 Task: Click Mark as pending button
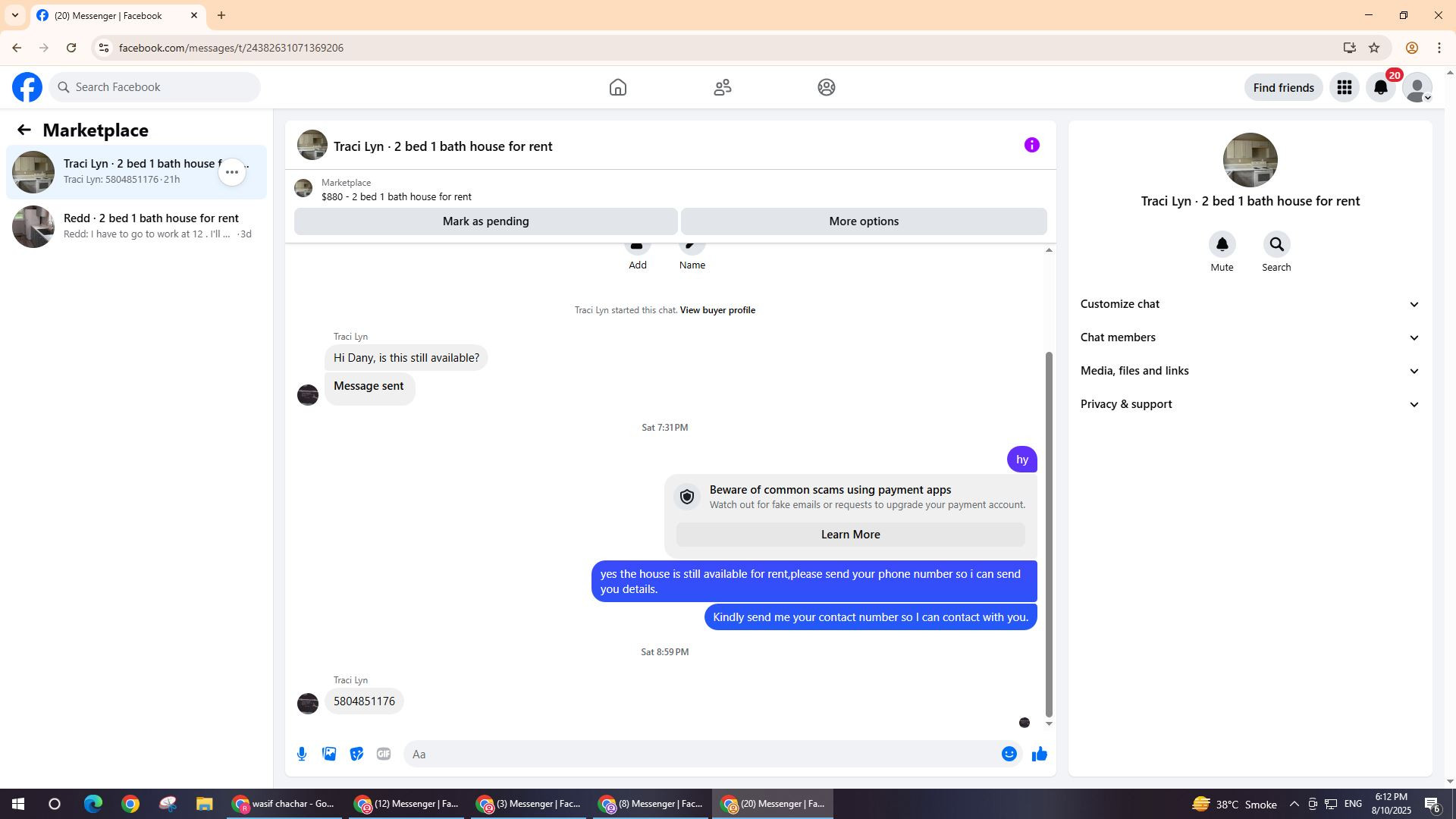pyautogui.click(x=485, y=221)
